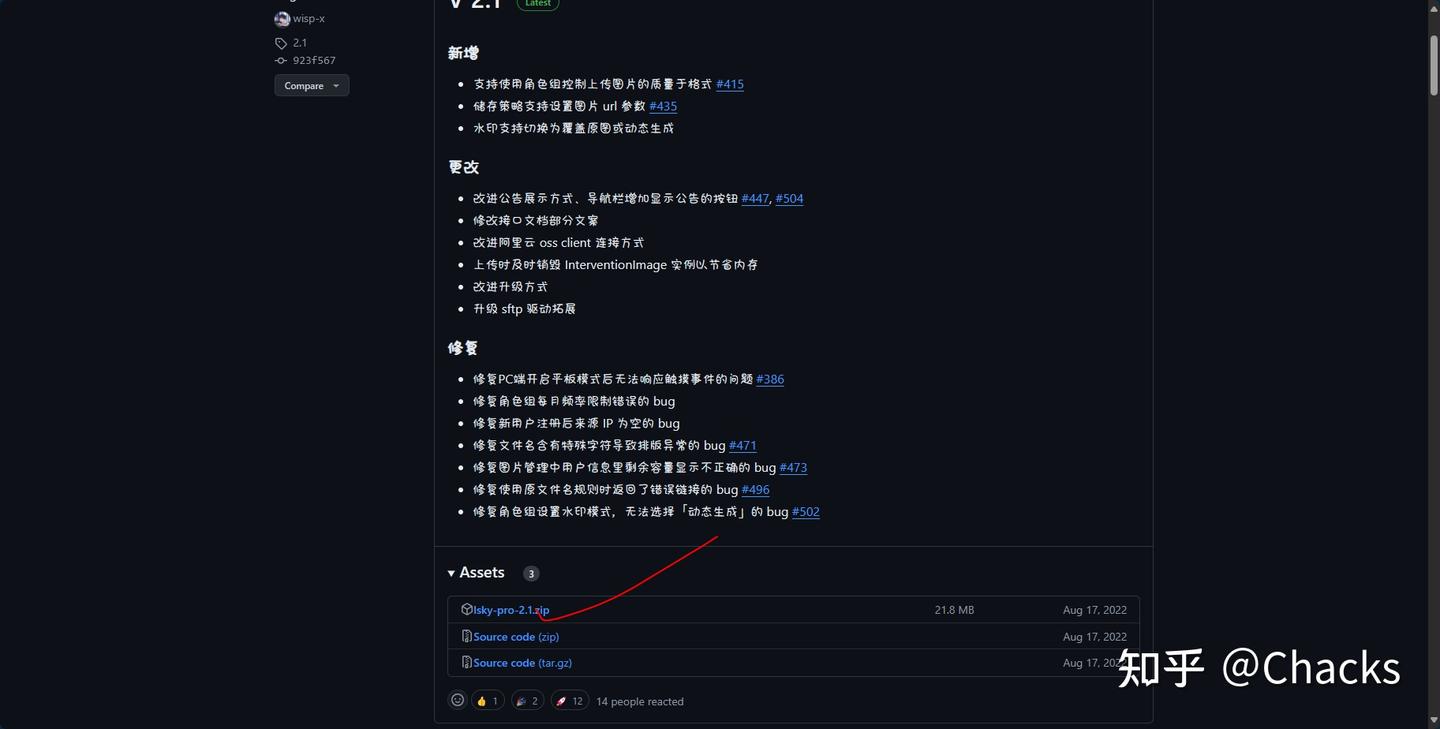The height and width of the screenshot is (729, 1440).
Task: Click the package icon beside lsky-pro-2.1.zip
Action: [x=467, y=610]
